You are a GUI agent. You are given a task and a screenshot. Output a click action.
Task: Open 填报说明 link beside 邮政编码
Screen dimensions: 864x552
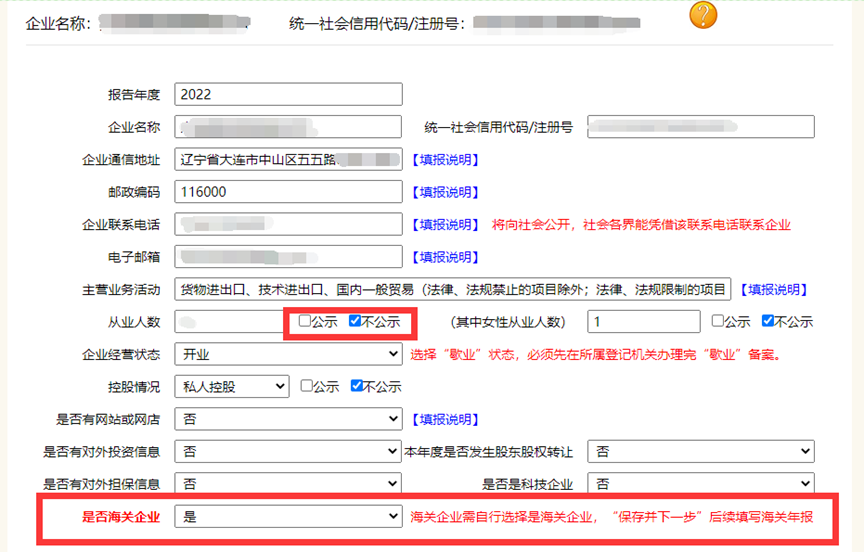[446, 192]
